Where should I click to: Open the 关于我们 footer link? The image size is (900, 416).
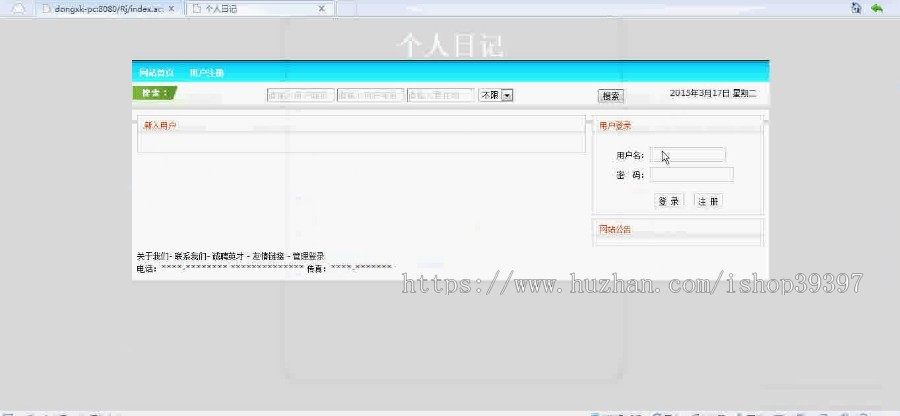coord(153,256)
